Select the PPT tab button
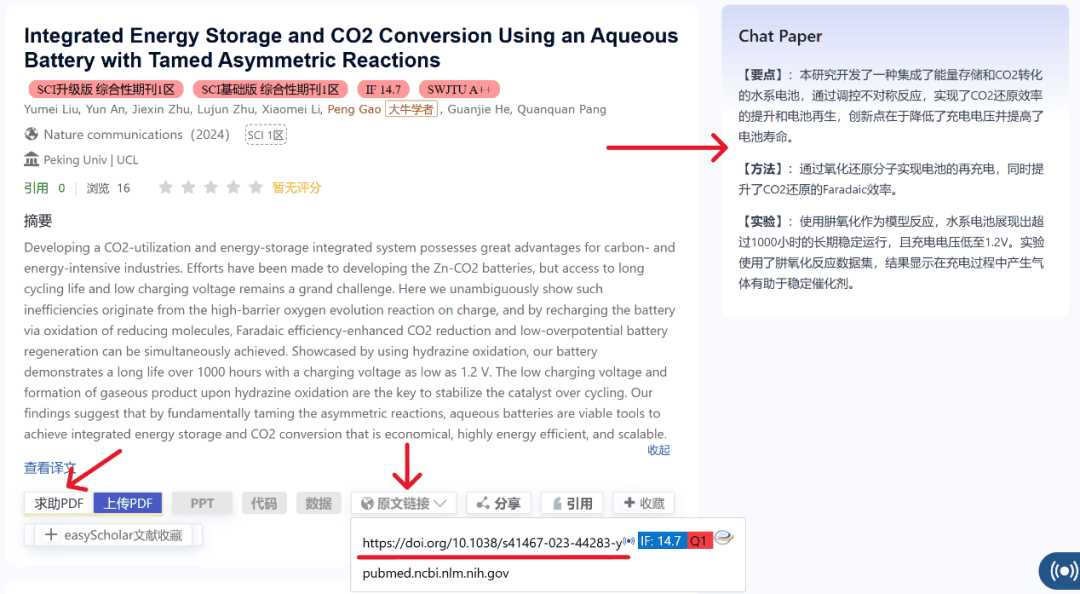The height and width of the screenshot is (594, 1080). (202, 503)
